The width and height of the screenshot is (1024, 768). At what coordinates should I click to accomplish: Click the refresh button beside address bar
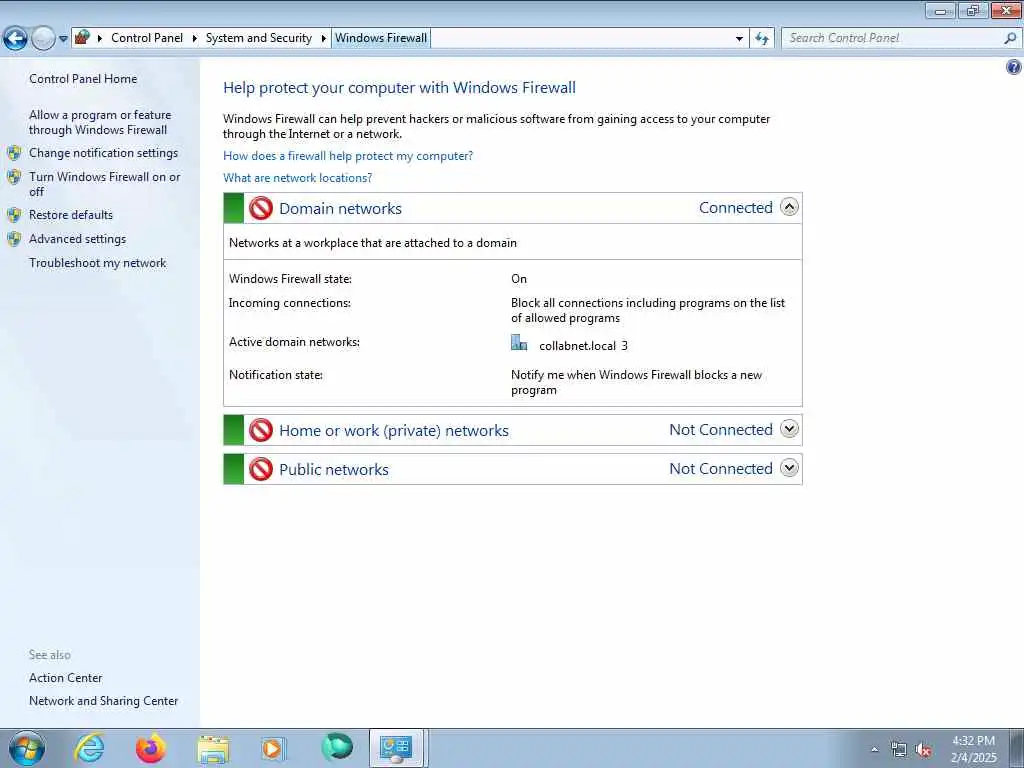click(761, 39)
